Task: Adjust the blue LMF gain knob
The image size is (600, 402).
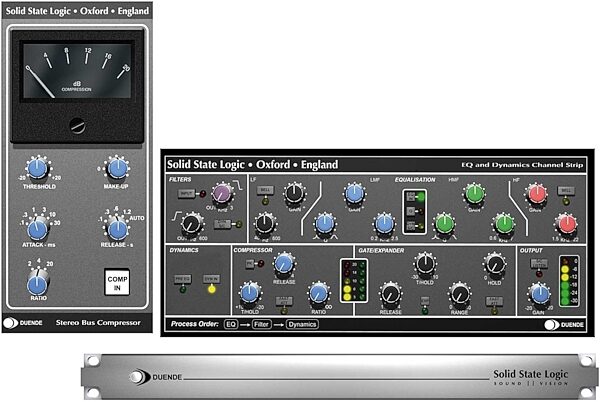Action: point(354,194)
